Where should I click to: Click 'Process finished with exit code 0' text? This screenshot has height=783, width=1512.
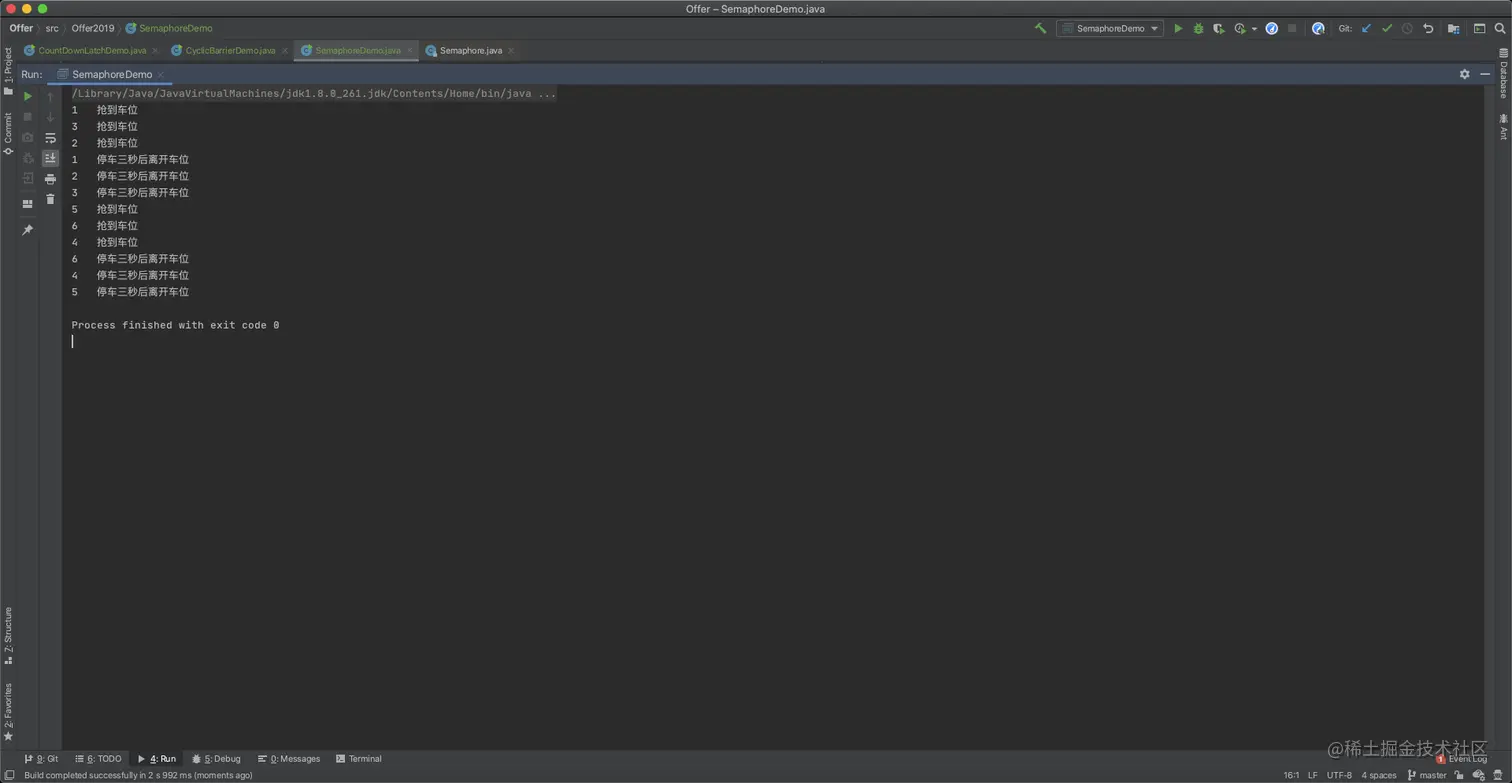175,325
